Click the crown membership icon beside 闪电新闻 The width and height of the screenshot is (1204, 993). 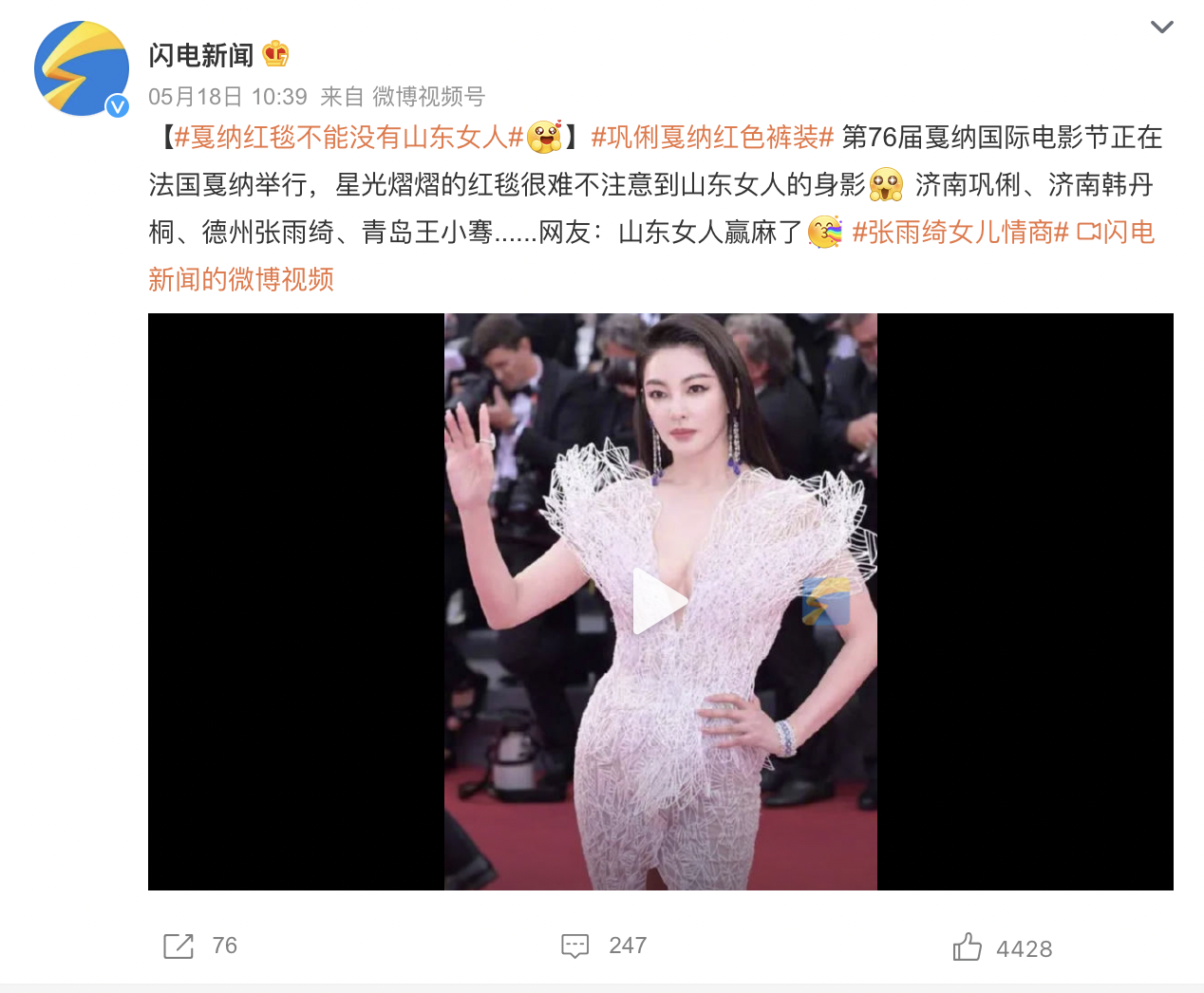point(275,54)
